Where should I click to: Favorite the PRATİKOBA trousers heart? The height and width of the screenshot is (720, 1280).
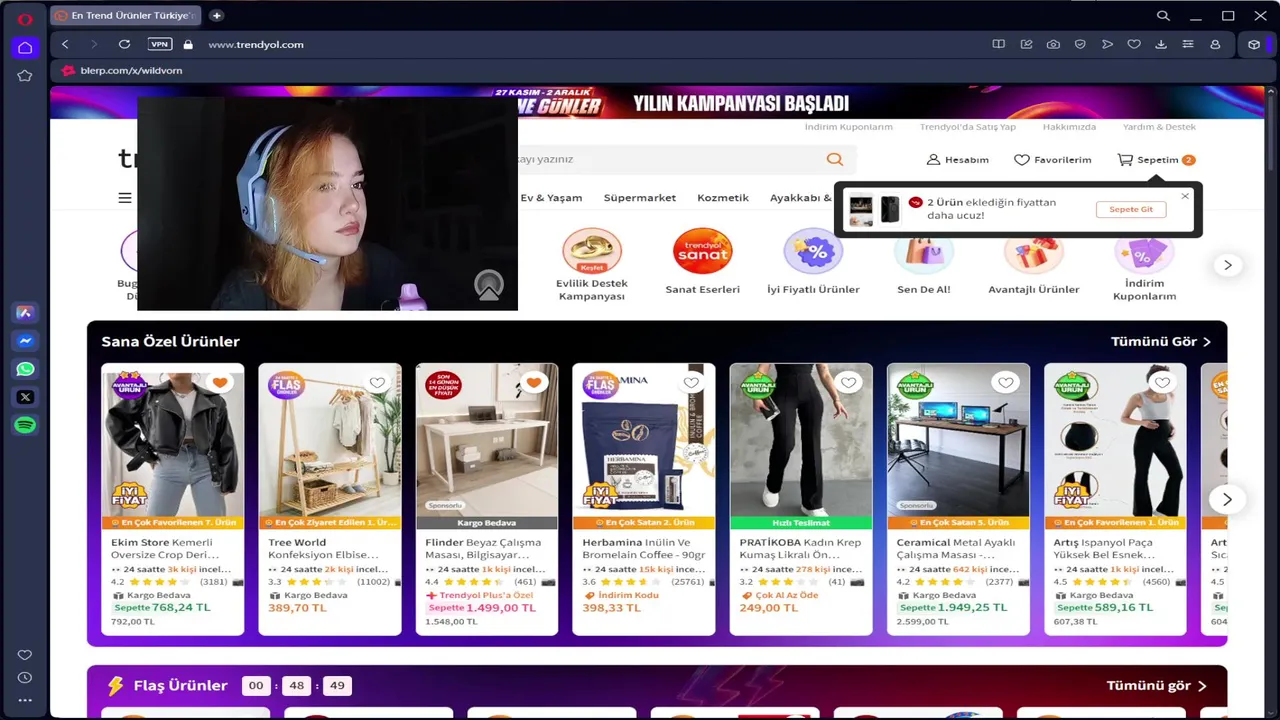pyautogui.click(x=848, y=382)
